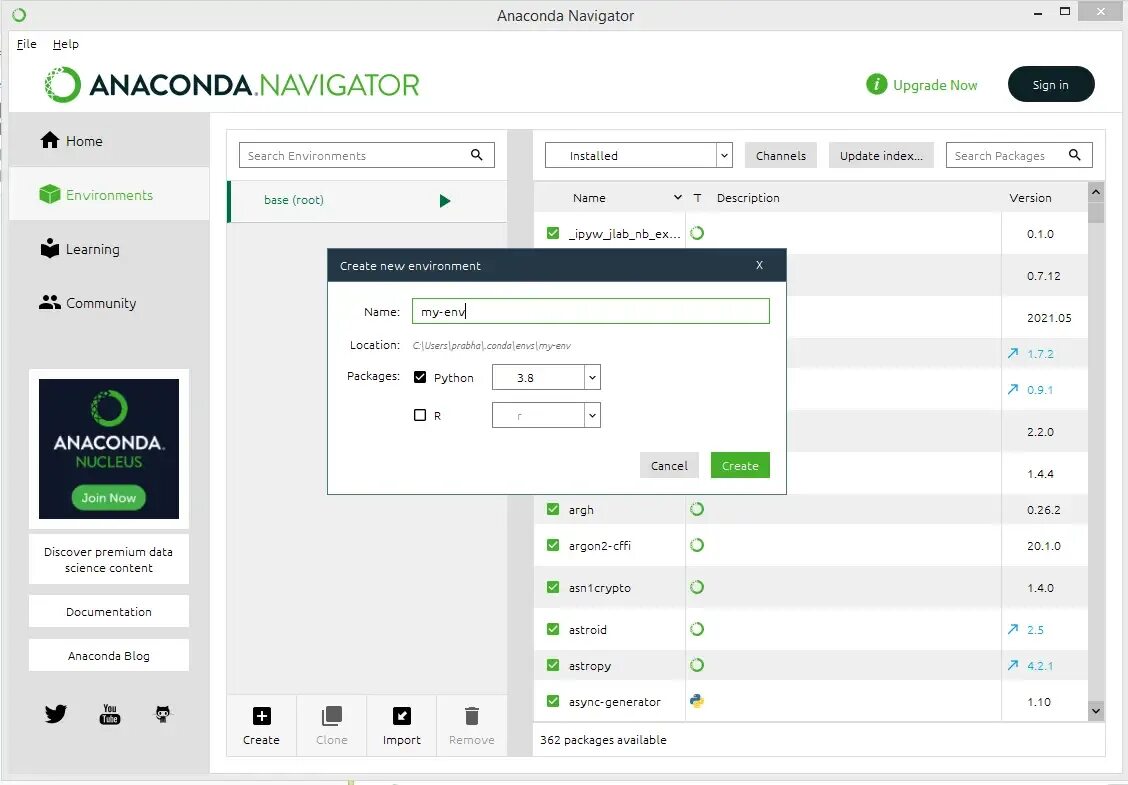Click the search environments magnifier icon
Viewport: 1128px width, 785px height.
tap(476, 155)
